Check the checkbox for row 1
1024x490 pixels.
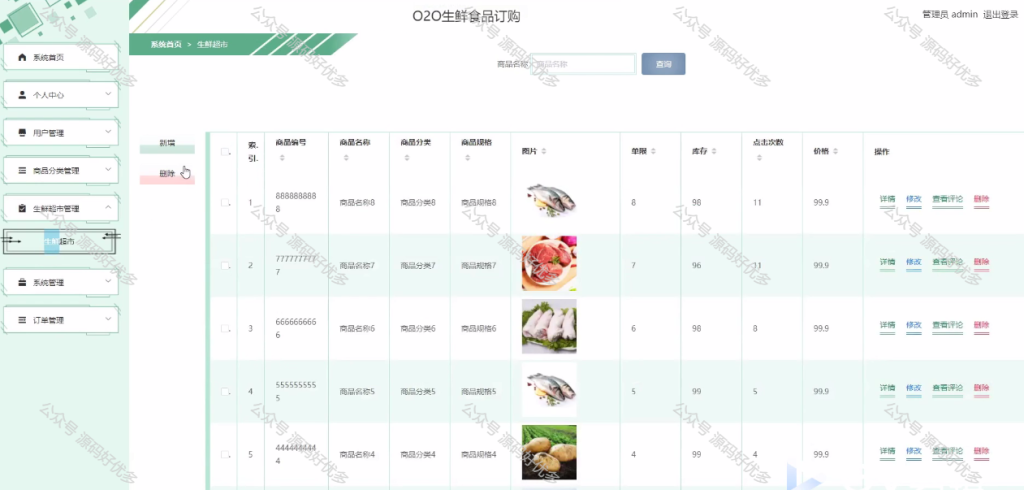tap(225, 203)
